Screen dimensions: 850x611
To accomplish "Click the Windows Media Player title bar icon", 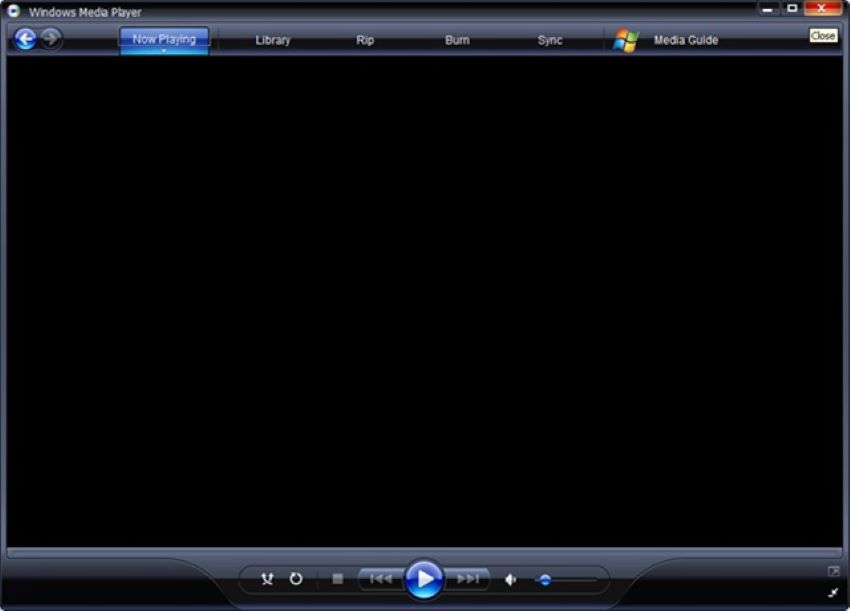I will 13,11.
